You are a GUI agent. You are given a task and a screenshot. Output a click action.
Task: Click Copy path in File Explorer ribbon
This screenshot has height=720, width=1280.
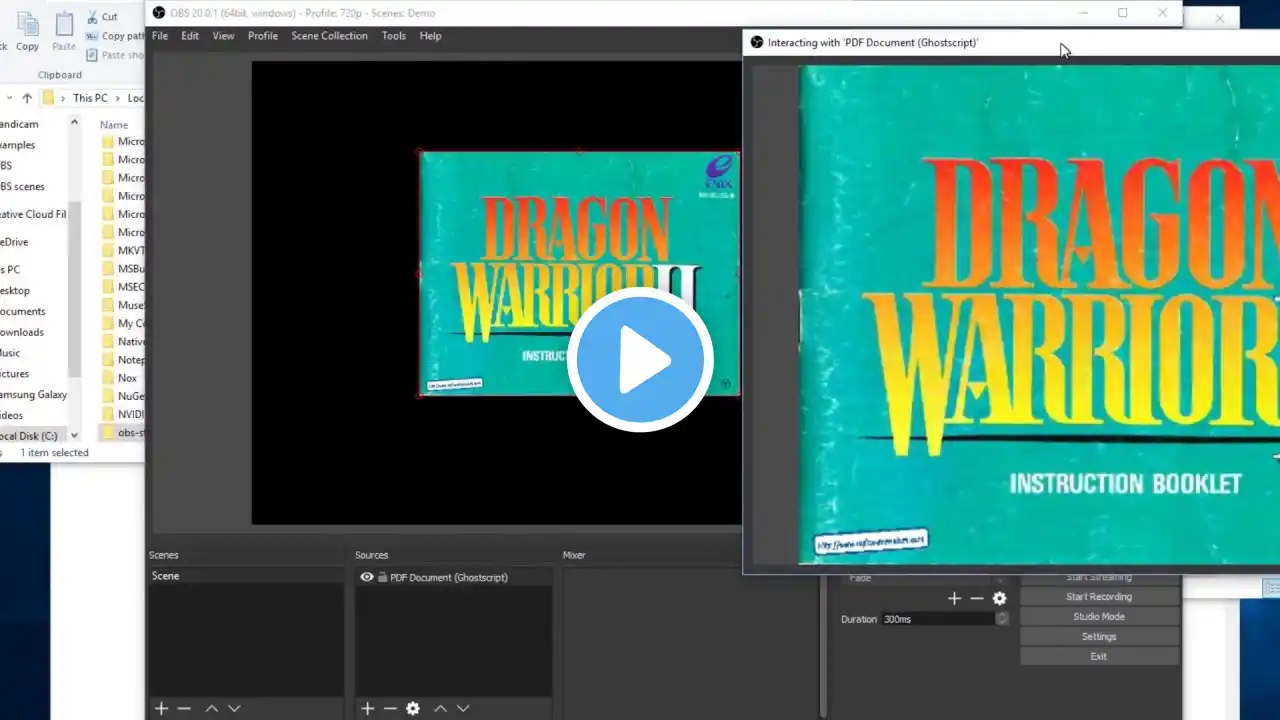tap(114, 36)
